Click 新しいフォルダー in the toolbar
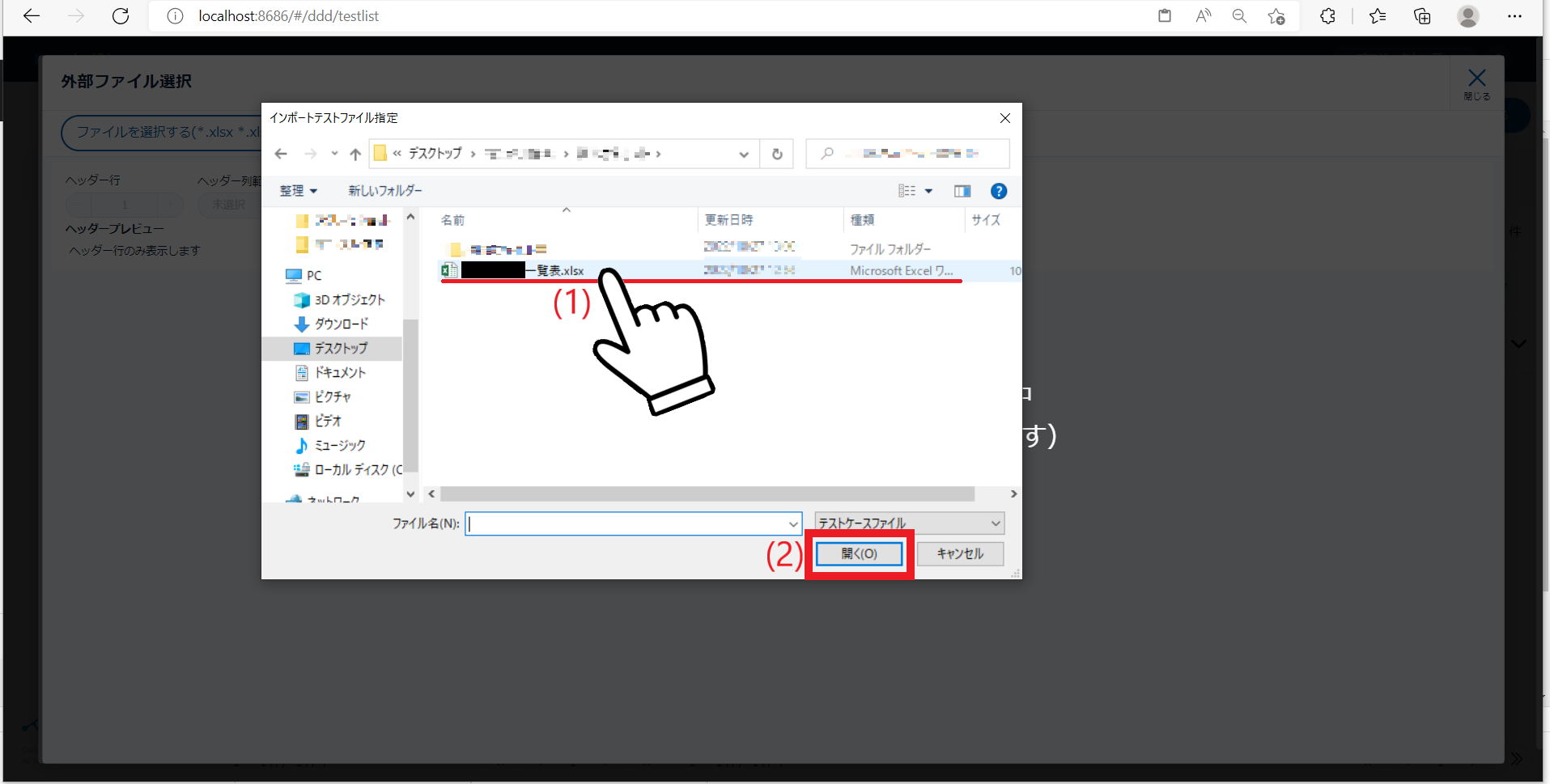The height and width of the screenshot is (784, 1550). click(385, 191)
